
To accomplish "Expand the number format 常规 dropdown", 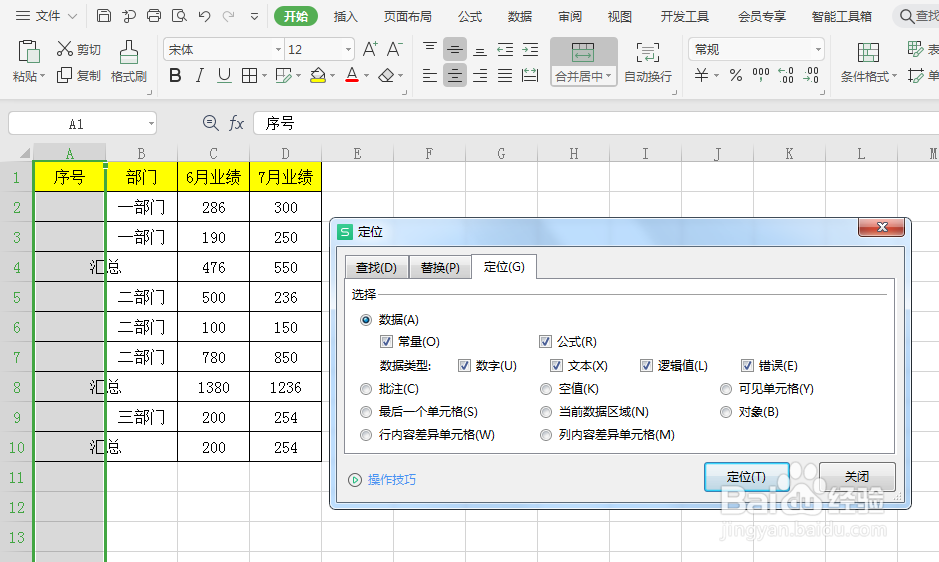I will [818, 49].
